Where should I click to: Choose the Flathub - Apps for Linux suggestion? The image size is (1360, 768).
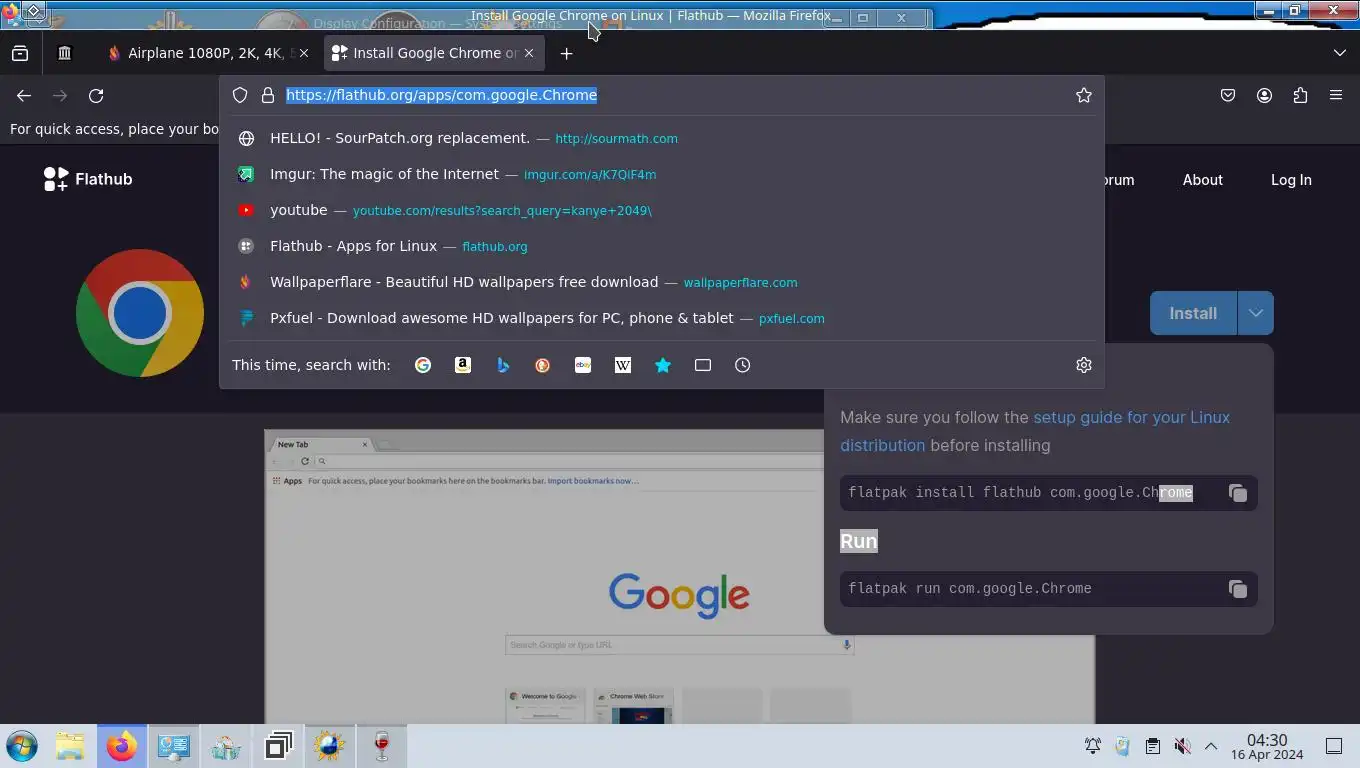point(662,246)
